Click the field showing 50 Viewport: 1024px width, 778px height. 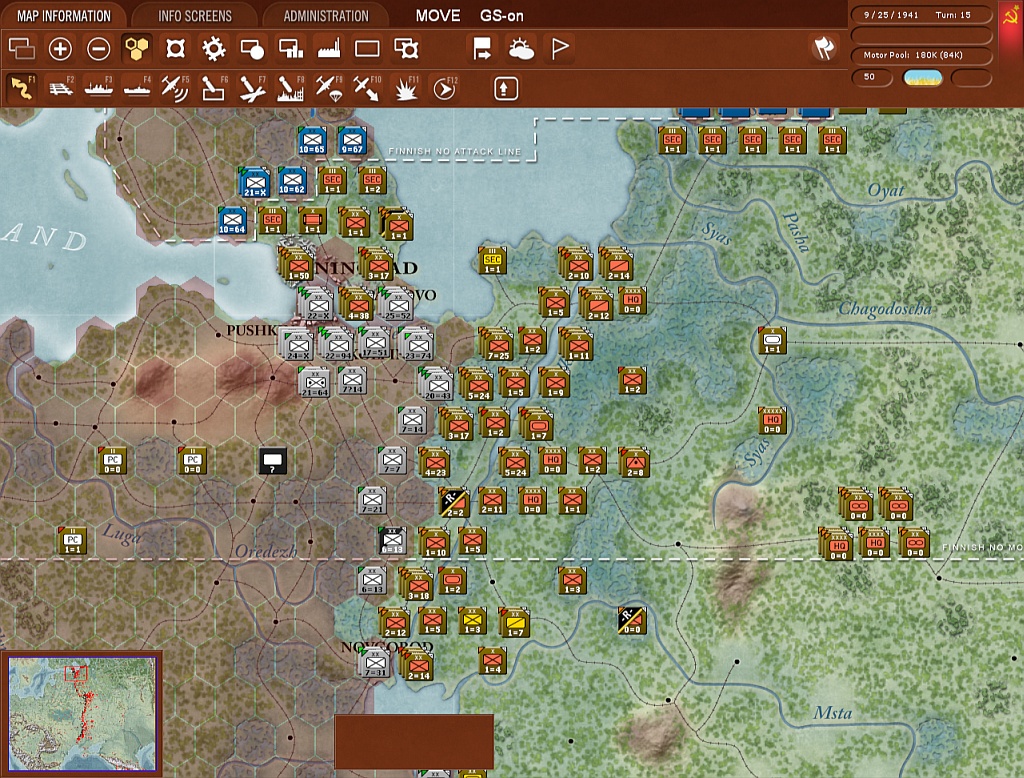(872, 78)
